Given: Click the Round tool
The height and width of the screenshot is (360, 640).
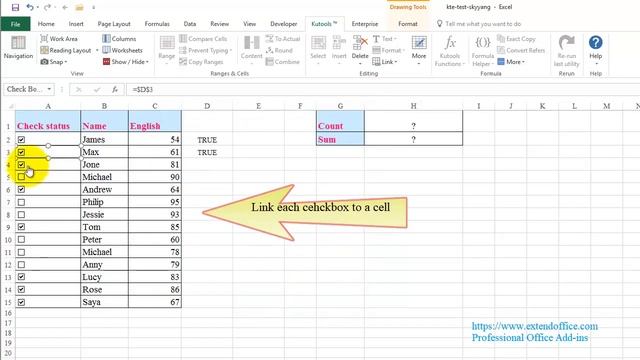Looking at the screenshot, I should click(x=279, y=50).
